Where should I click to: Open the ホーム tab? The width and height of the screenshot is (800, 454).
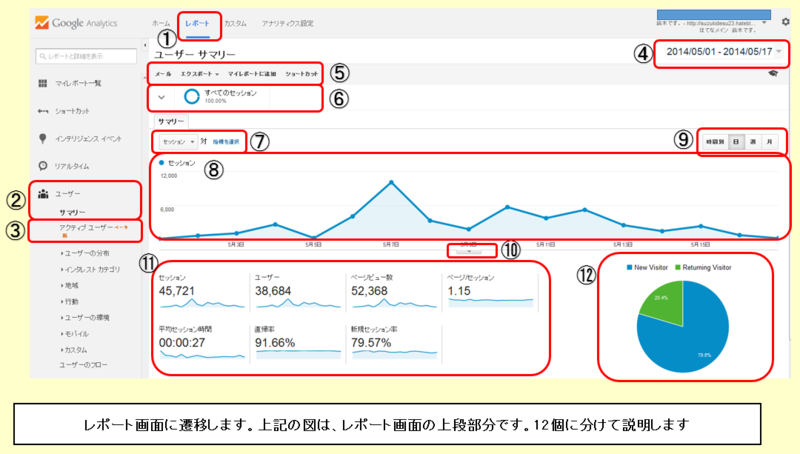click(161, 23)
